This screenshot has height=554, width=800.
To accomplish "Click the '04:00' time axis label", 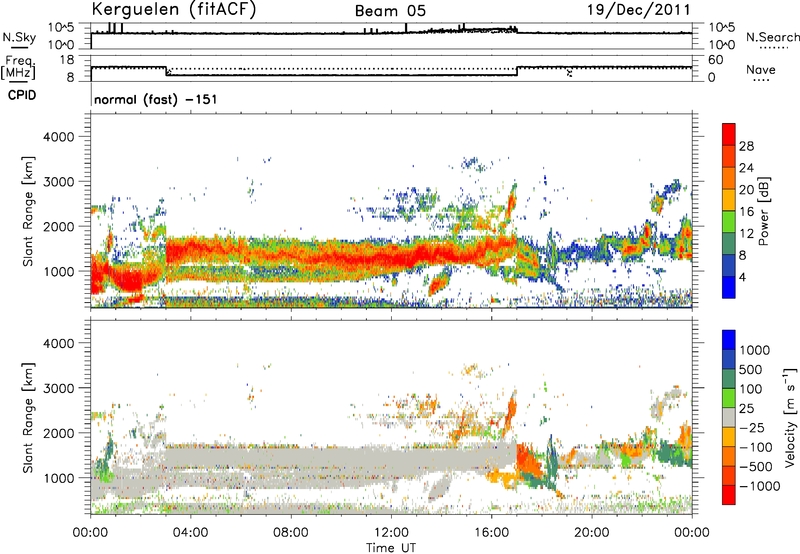I will (190, 533).
